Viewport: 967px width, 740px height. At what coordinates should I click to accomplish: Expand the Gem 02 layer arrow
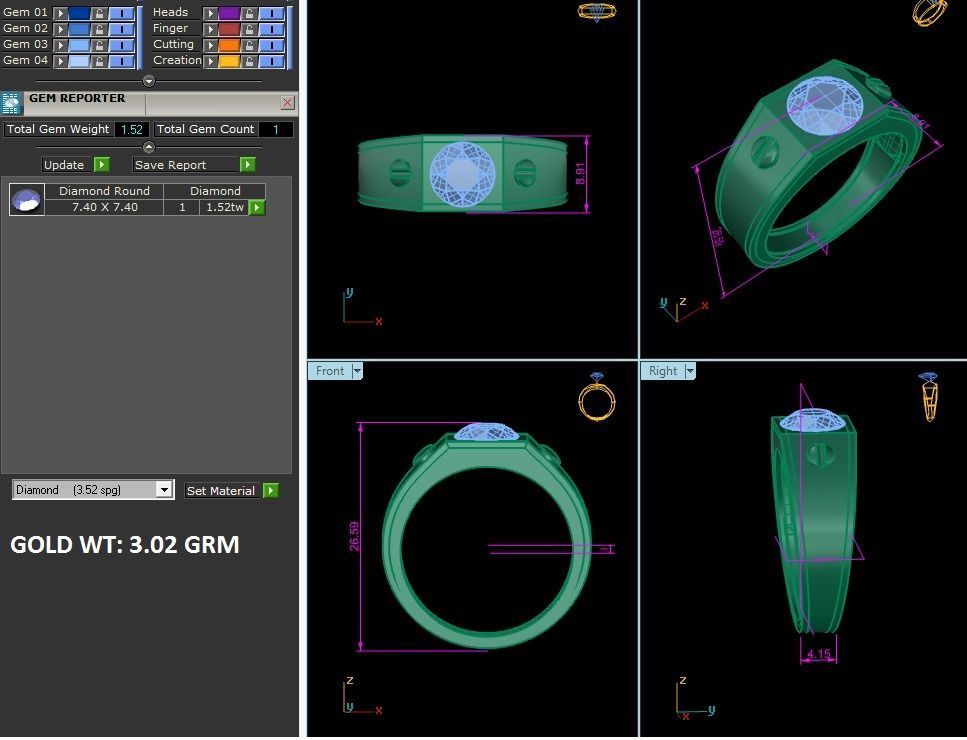coord(60,29)
